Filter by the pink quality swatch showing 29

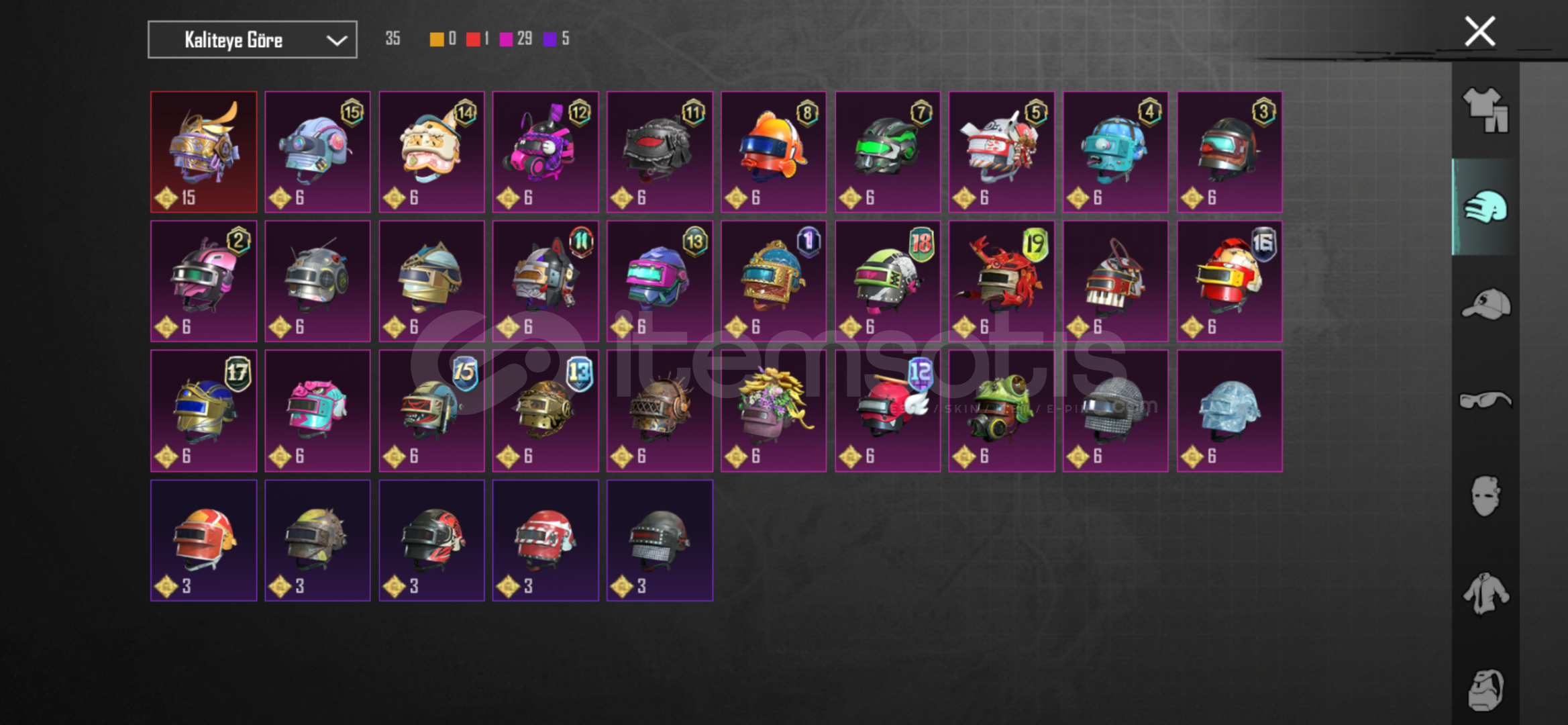coord(507,39)
